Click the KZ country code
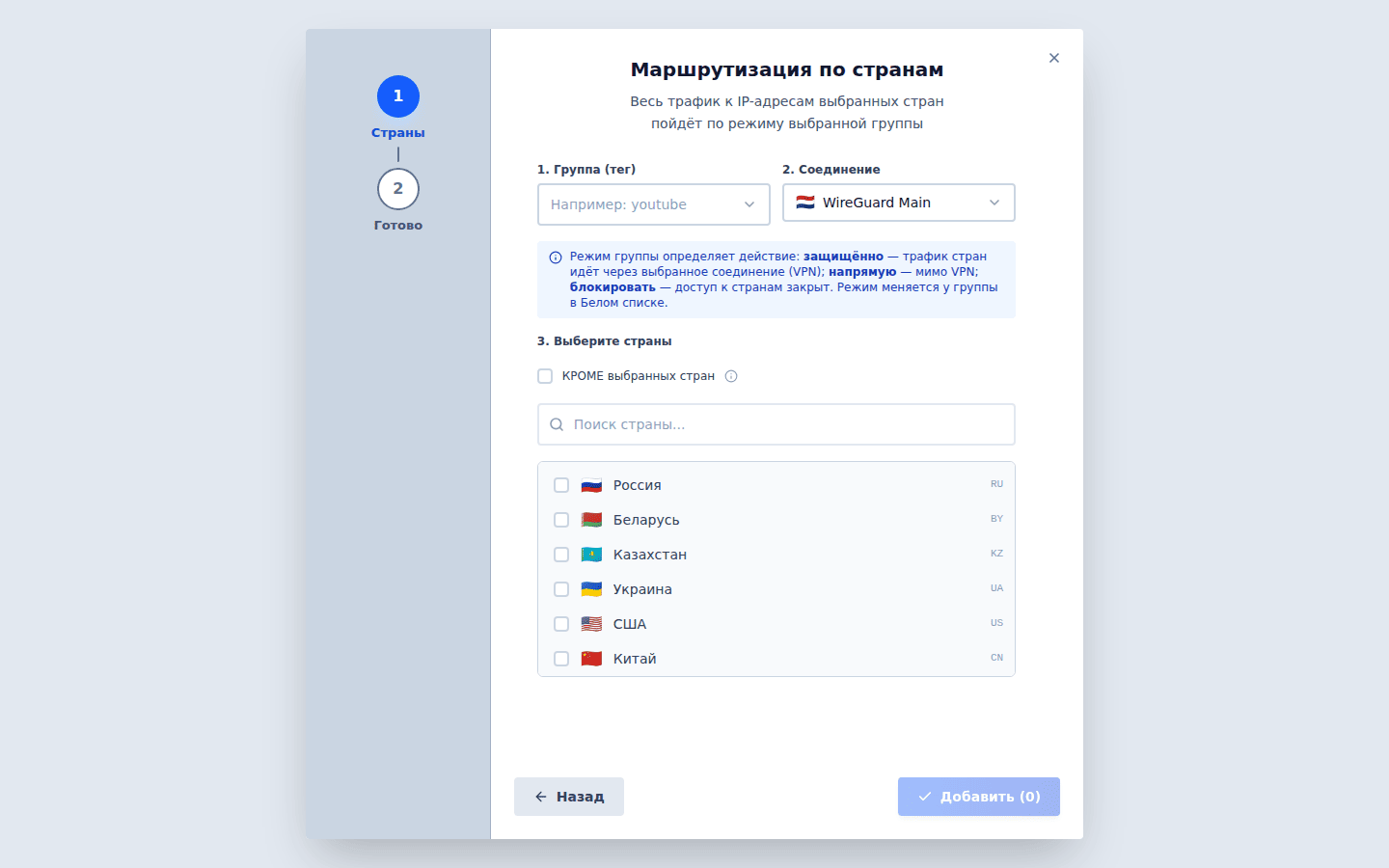This screenshot has width=1389, height=868. (x=996, y=554)
